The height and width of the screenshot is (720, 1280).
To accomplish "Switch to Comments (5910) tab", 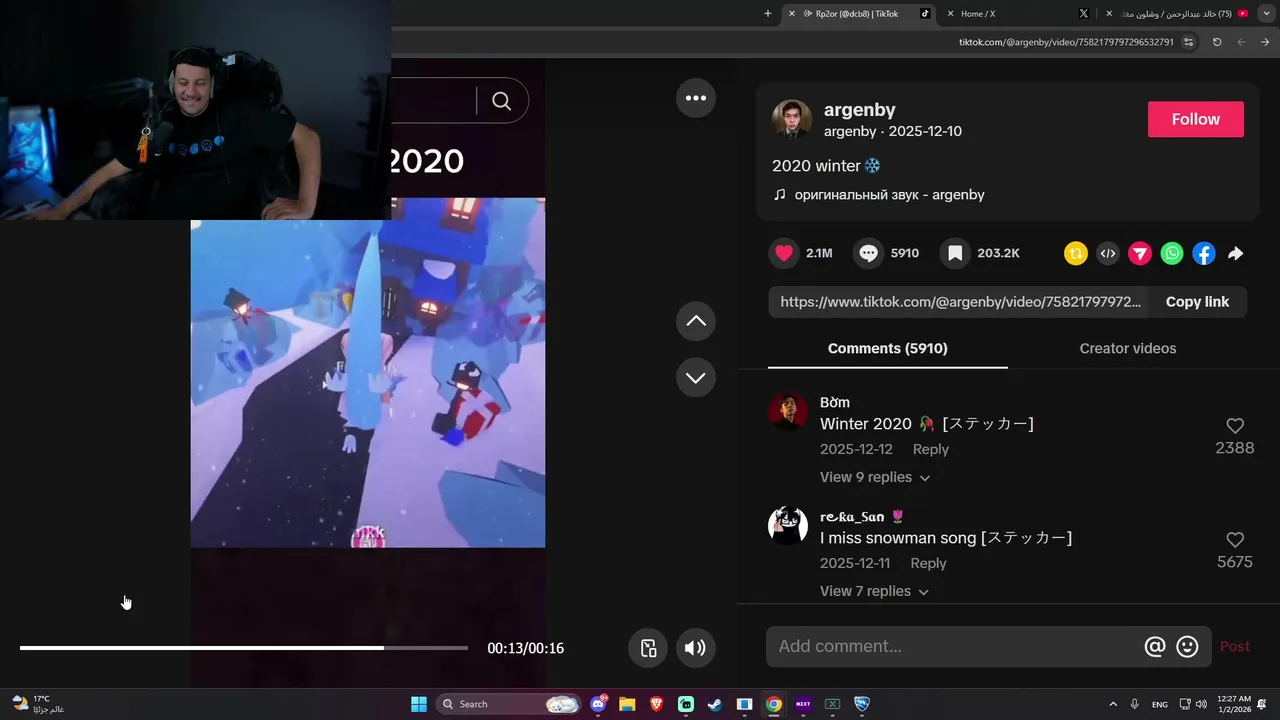I will tap(888, 348).
